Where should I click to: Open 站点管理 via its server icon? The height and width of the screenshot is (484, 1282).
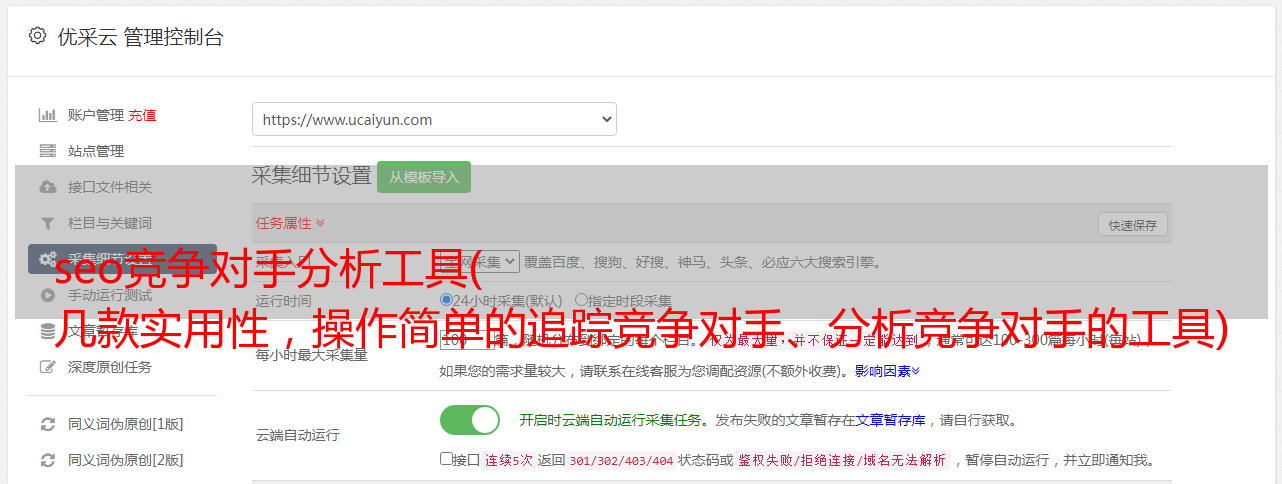(x=47, y=151)
